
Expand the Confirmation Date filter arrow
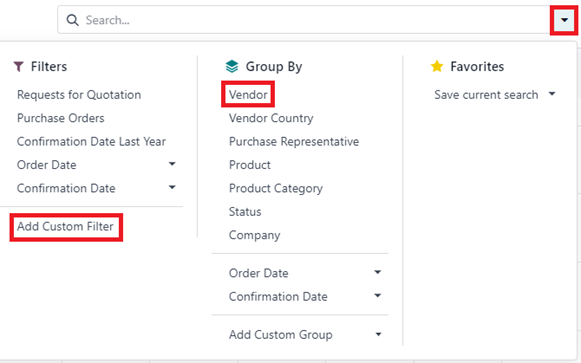coord(172,187)
